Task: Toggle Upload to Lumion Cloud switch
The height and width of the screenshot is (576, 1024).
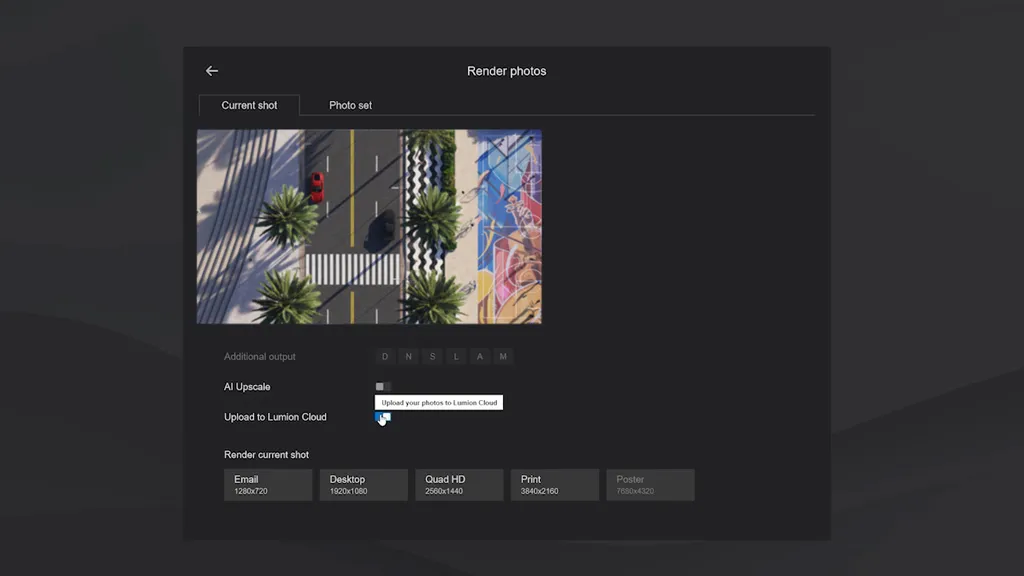Action: [x=383, y=418]
